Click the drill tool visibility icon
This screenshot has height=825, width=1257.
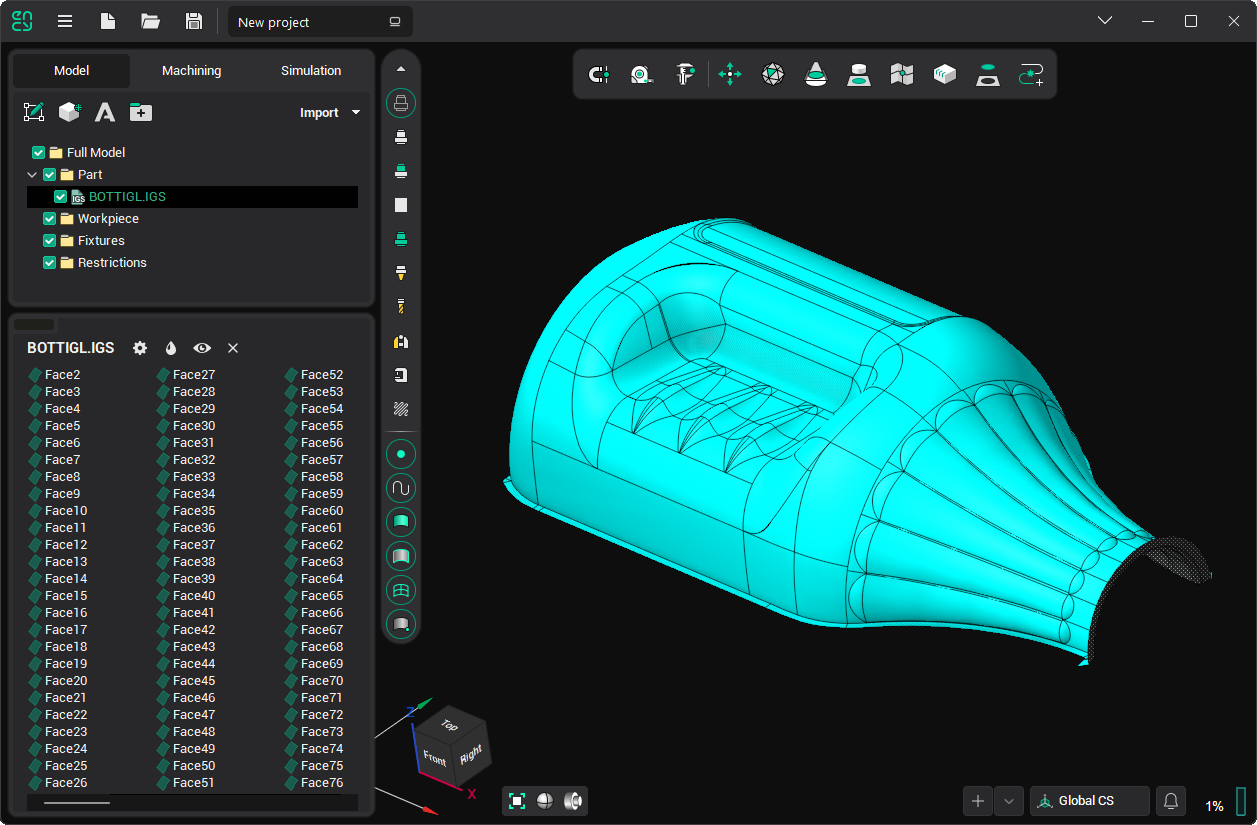[x=401, y=307]
